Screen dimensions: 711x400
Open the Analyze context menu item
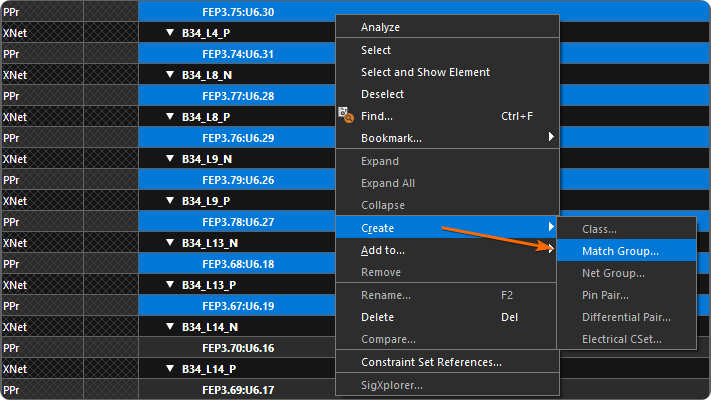380,27
